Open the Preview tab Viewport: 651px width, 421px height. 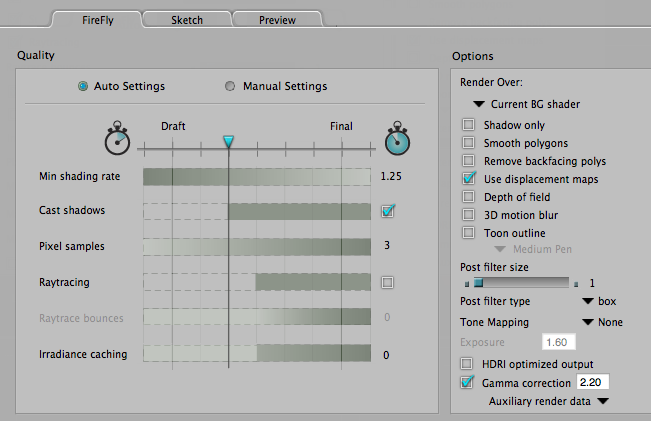[x=277, y=20]
